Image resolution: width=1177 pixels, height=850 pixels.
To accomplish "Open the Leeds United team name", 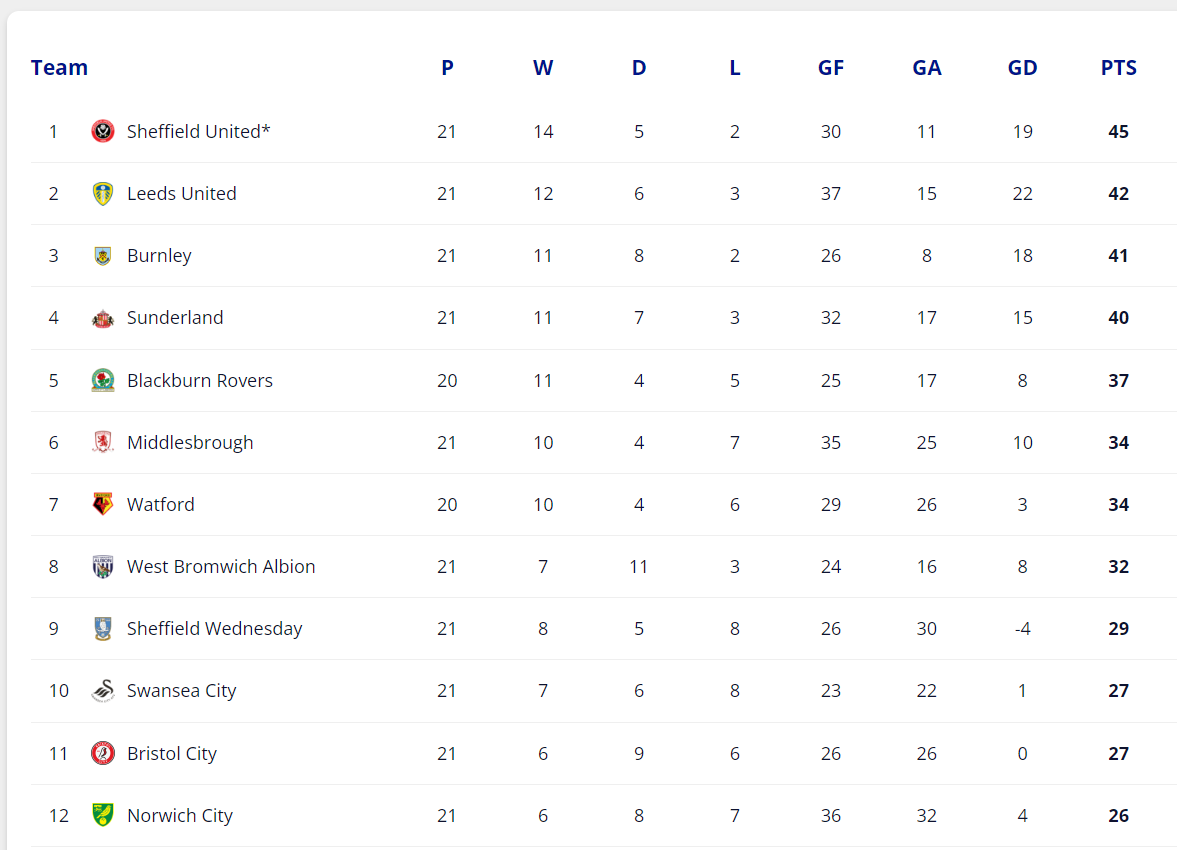I will point(182,194).
